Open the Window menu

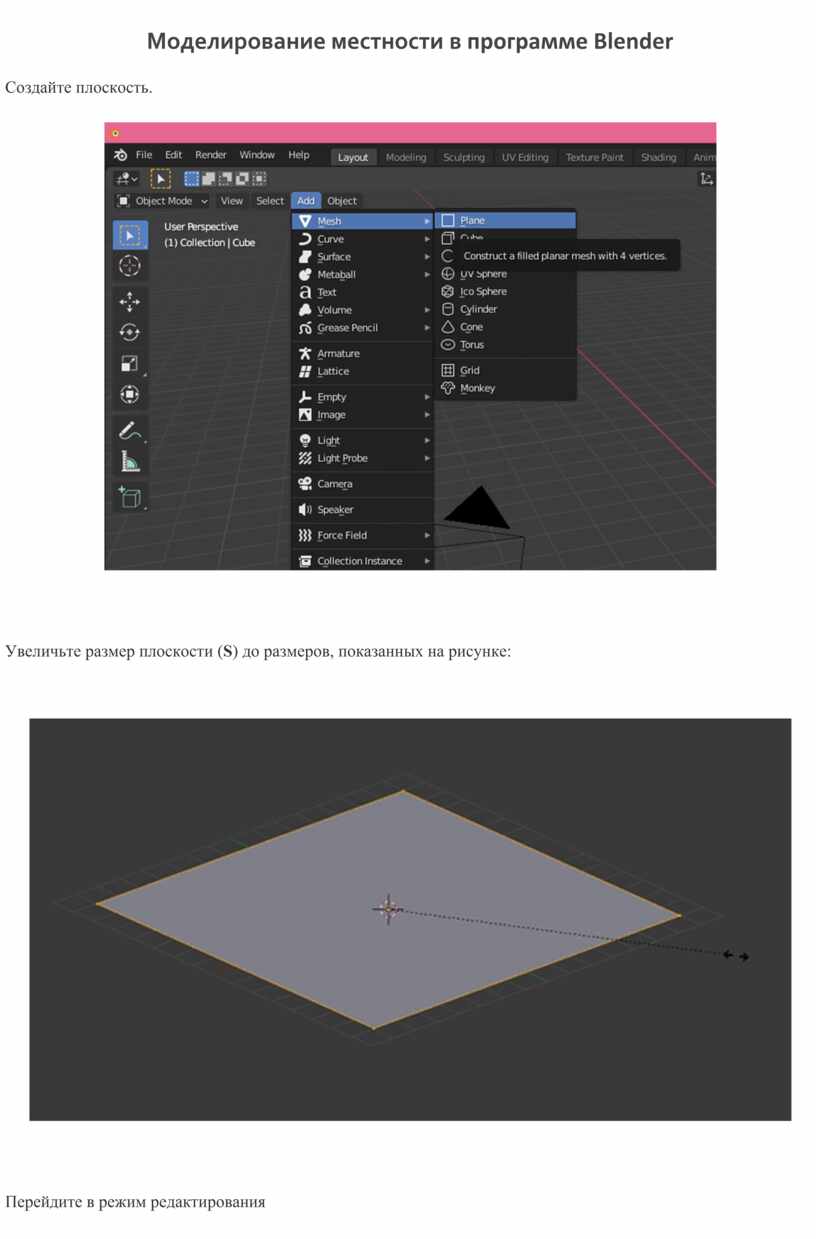click(x=257, y=155)
